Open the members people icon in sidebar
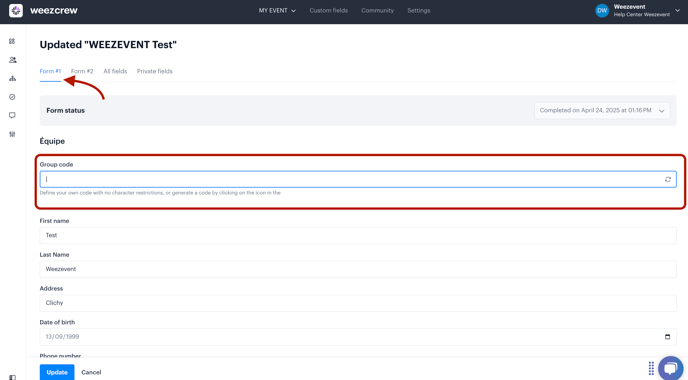 (x=12, y=60)
